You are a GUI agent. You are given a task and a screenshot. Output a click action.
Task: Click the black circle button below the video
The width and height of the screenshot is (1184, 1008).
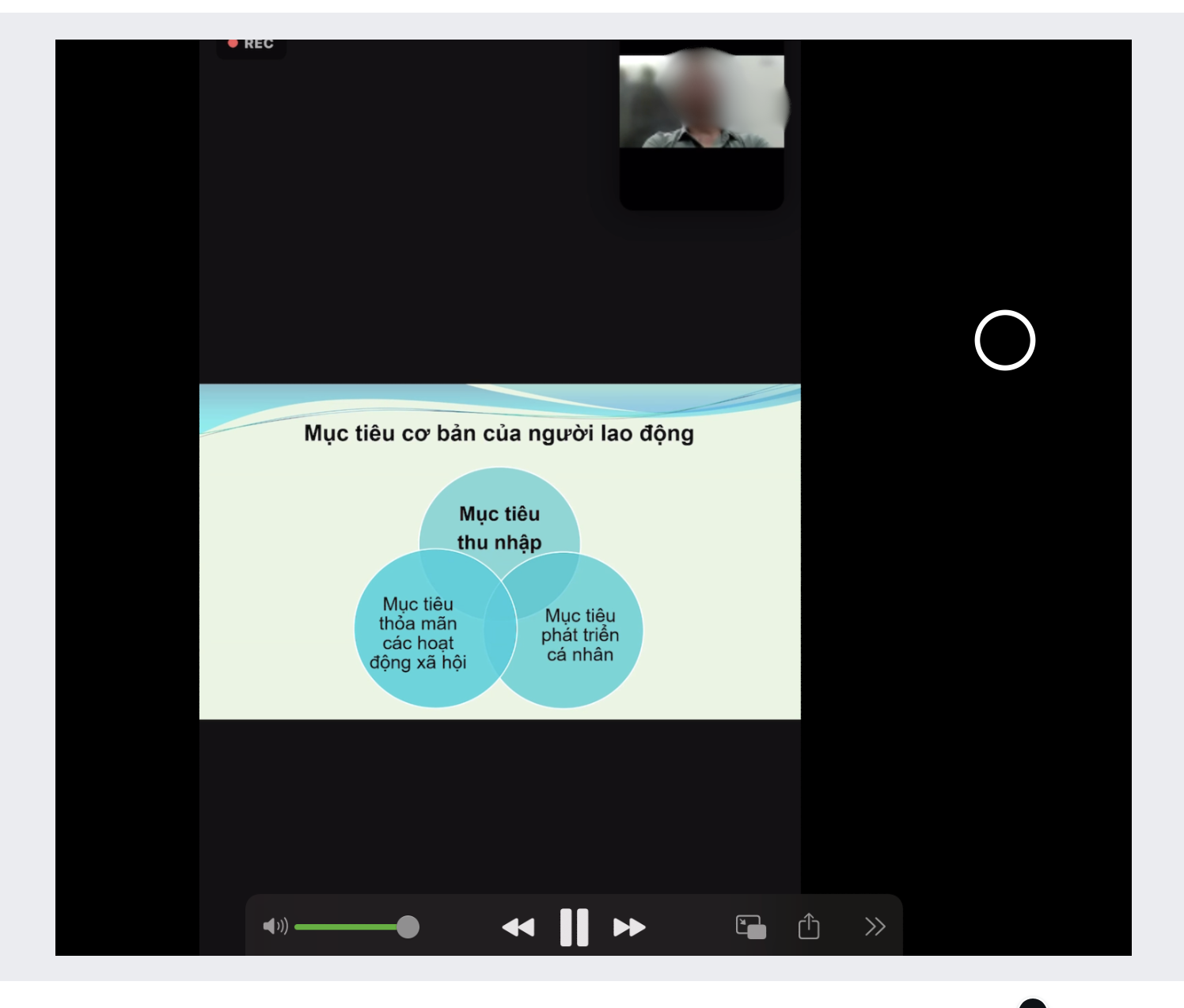click(1032, 1003)
